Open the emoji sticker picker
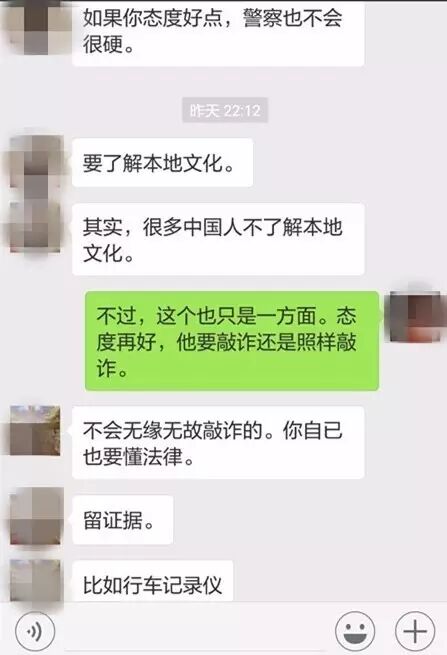The width and height of the screenshot is (447, 655). [356, 631]
